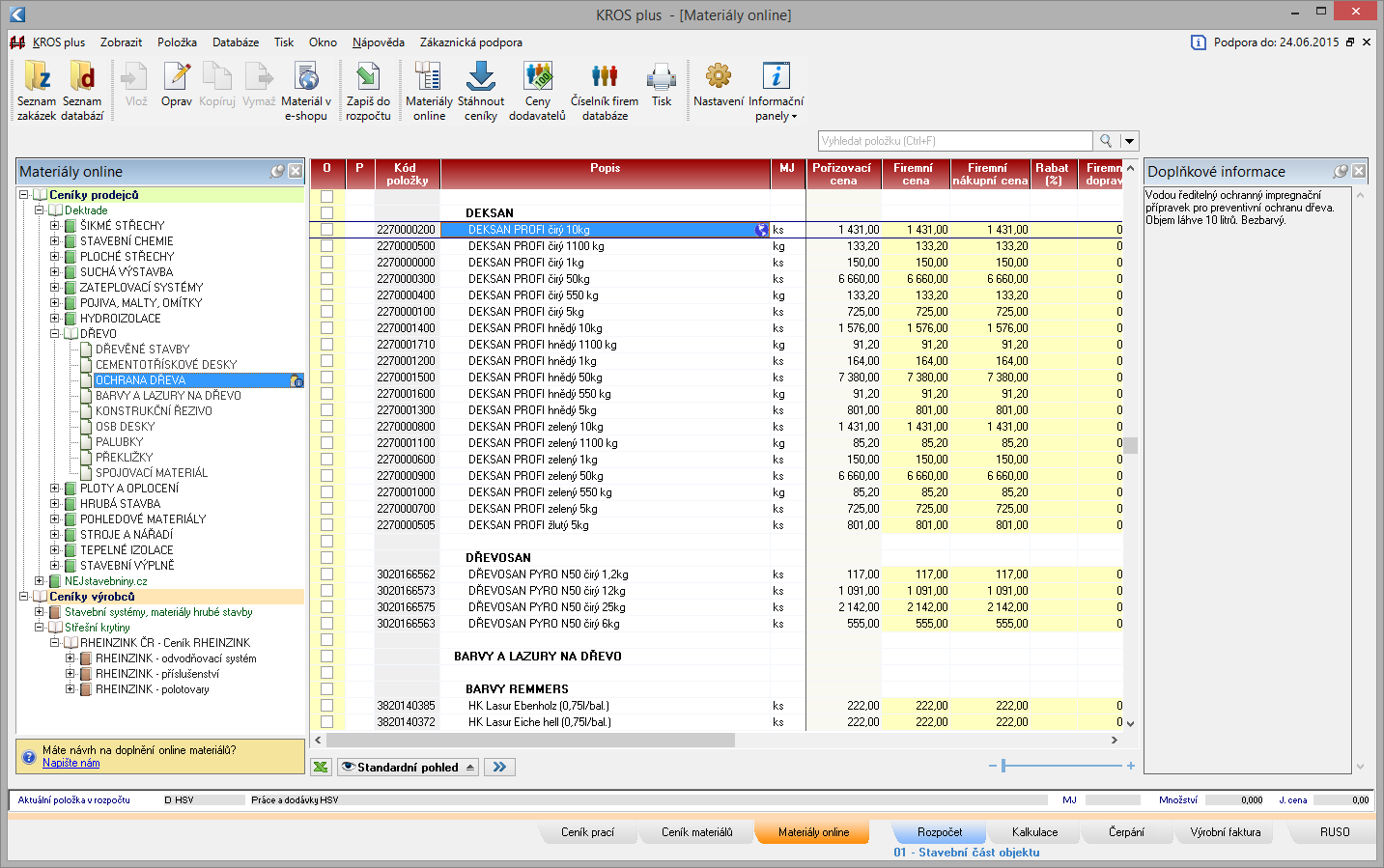
Task: Check box for DEKSAN PROFI hnědý 10kg
Action: pos(326,328)
